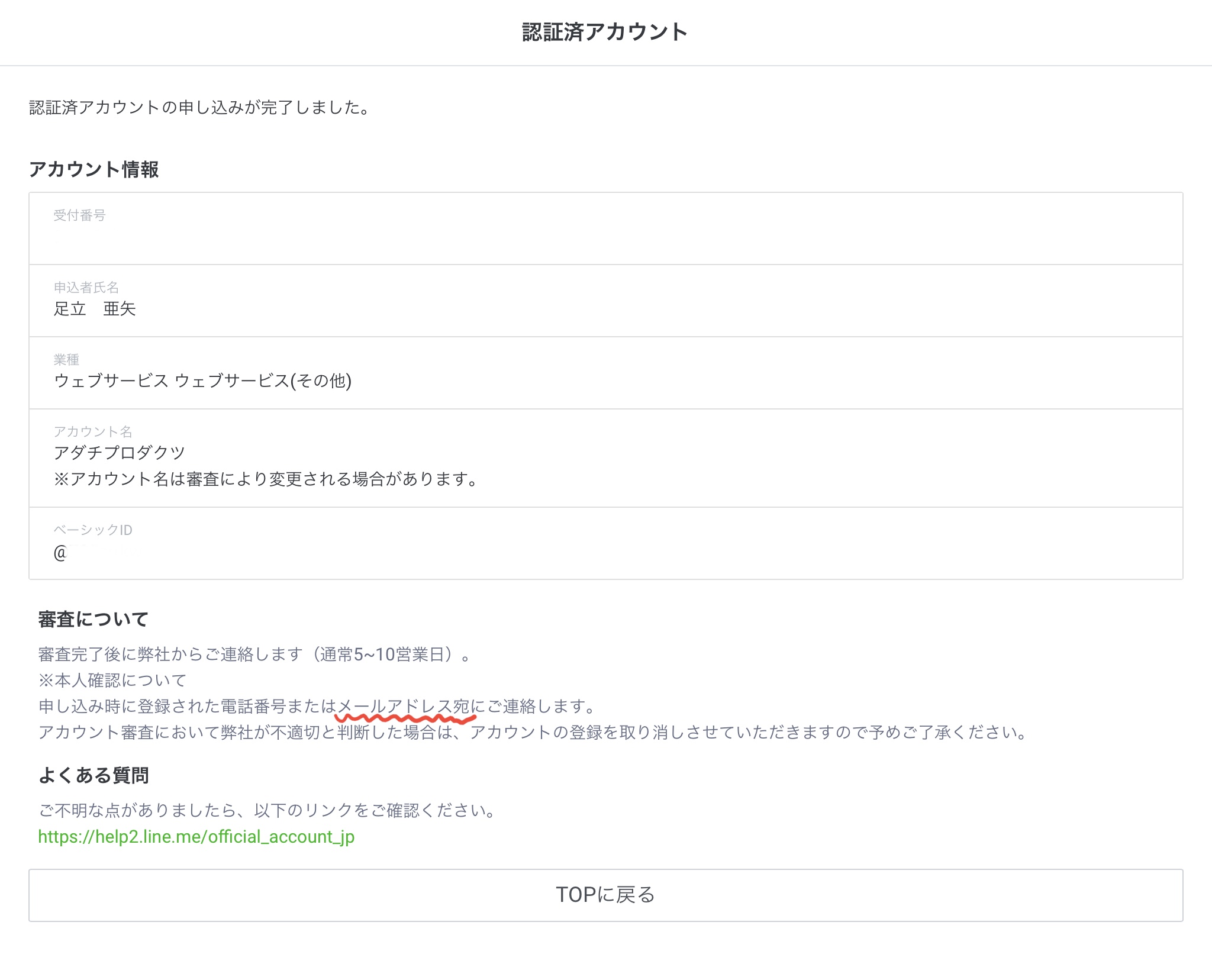Click the 業種 label

point(66,360)
